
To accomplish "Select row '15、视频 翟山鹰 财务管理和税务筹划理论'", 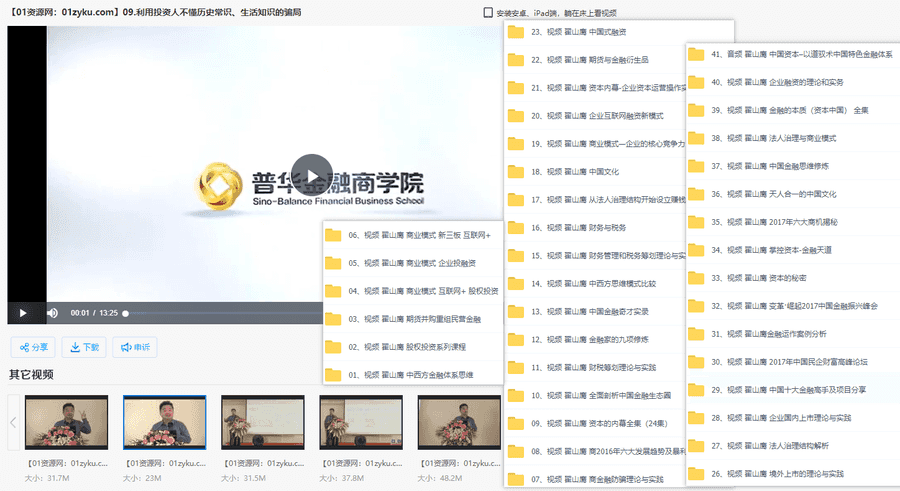I will tap(595, 256).
